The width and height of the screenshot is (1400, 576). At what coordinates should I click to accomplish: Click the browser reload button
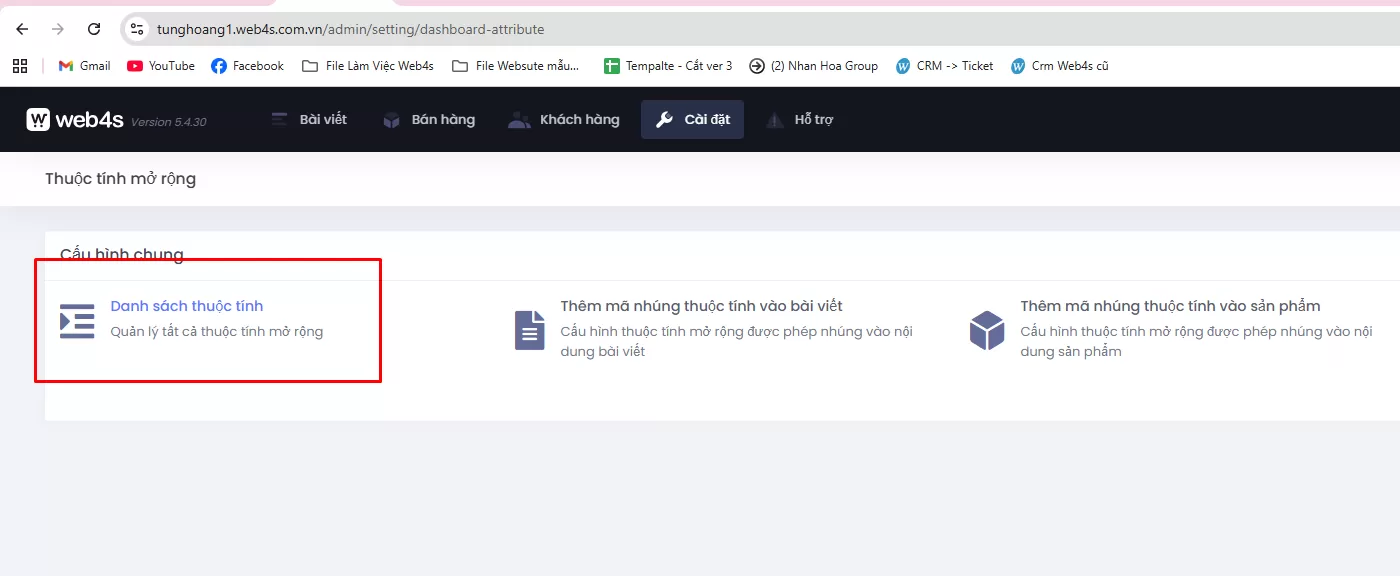coord(94,29)
